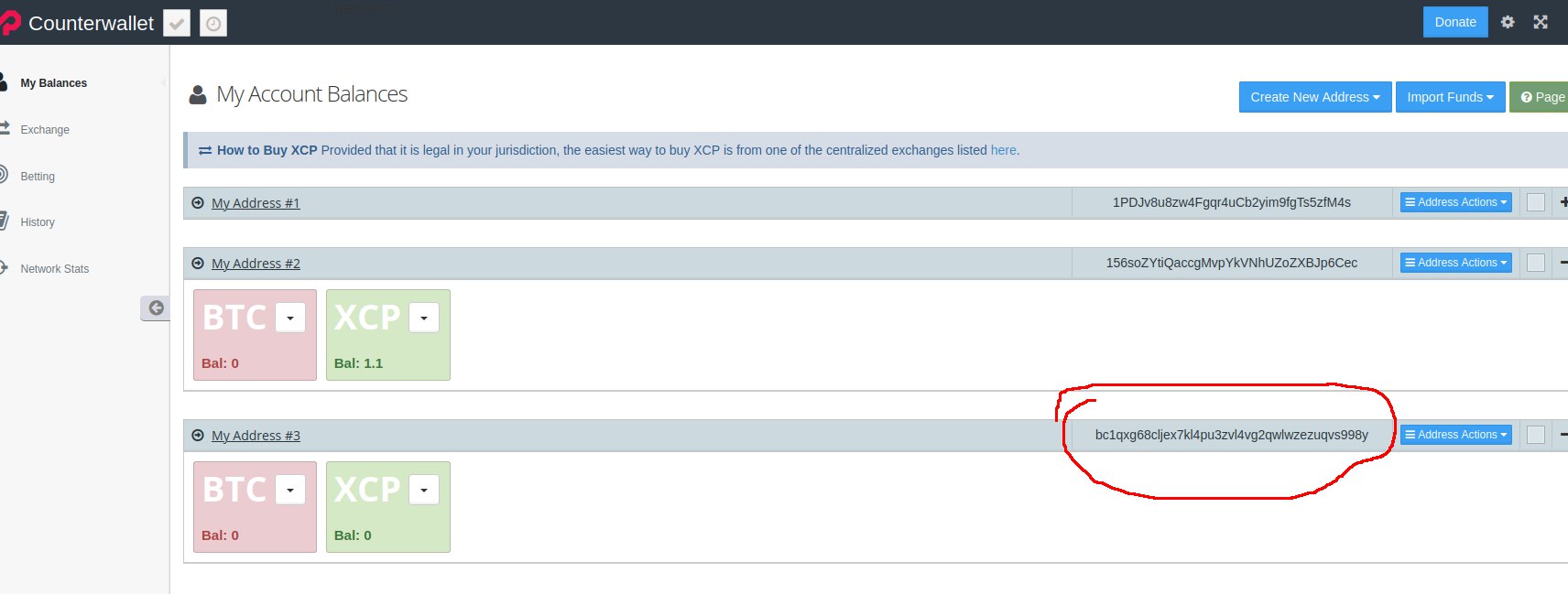Open History in sidebar
The height and width of the screenshot is (594, 1568).
pyautogui.click(x=38, y=222)
